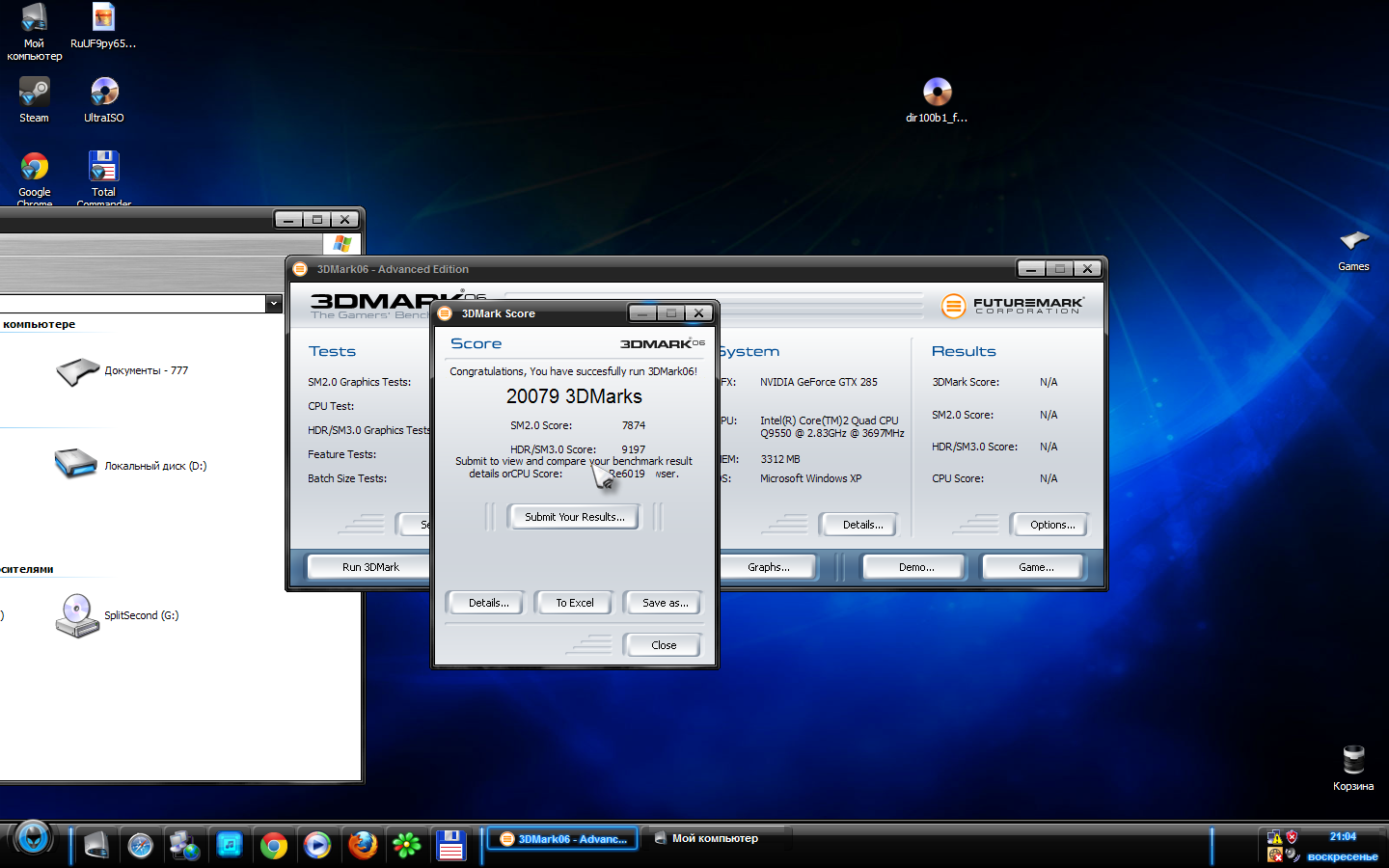Viewport: 1389px width, 868px height.
Task: Click the 'CPU Test:' label under Tests
Action: 331,406
